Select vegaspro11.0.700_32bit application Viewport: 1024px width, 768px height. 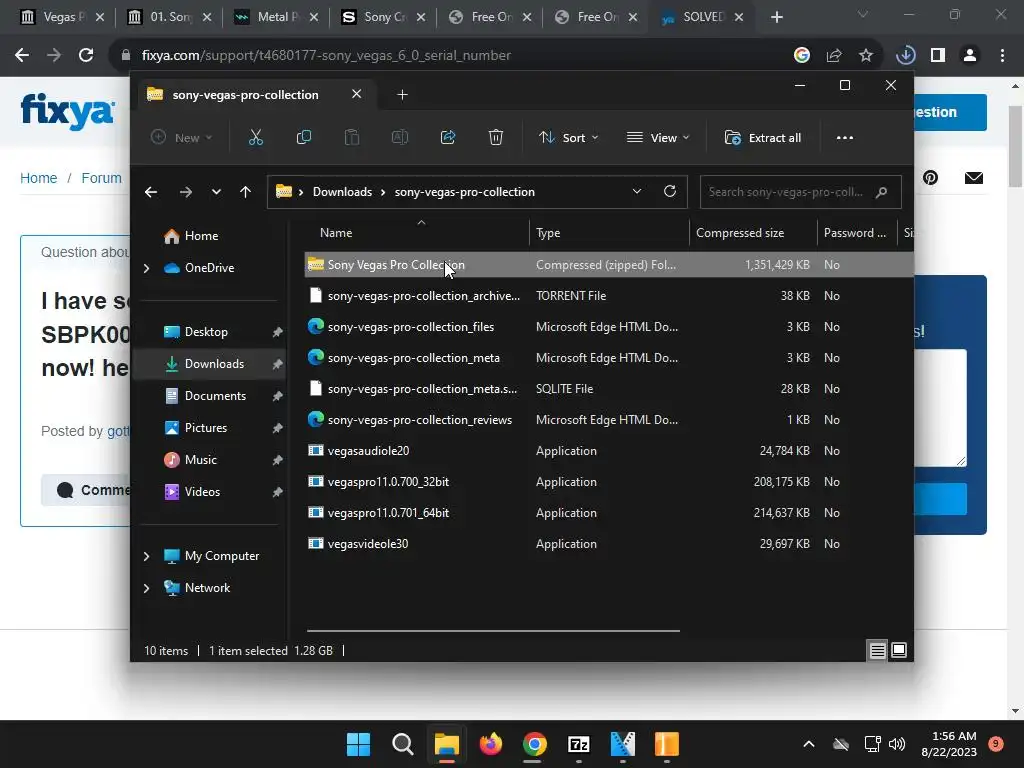pyautogui.click(x=609, y=482)
